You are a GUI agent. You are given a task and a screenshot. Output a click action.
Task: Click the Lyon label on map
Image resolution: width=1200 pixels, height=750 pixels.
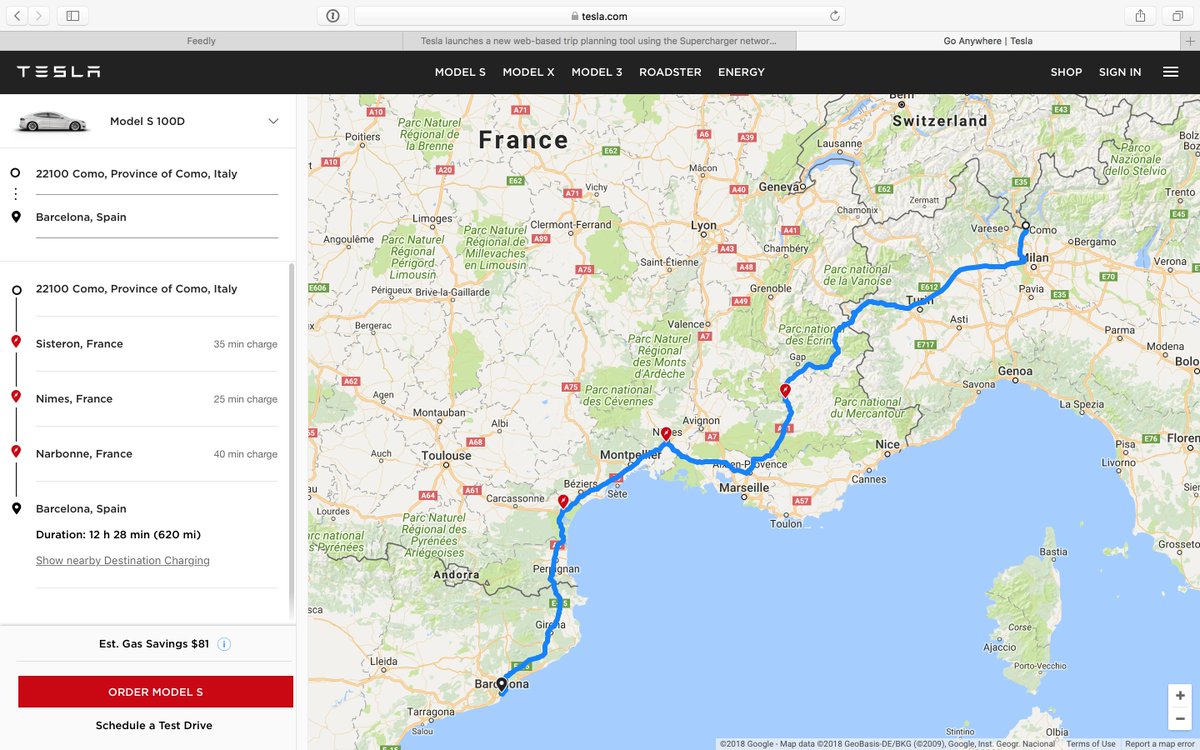[x=704, y=226]
